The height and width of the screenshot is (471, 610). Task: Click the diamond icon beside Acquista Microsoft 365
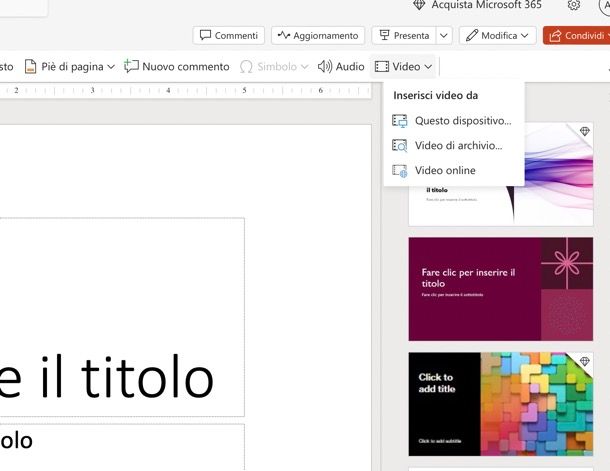(x=419, y=5)
